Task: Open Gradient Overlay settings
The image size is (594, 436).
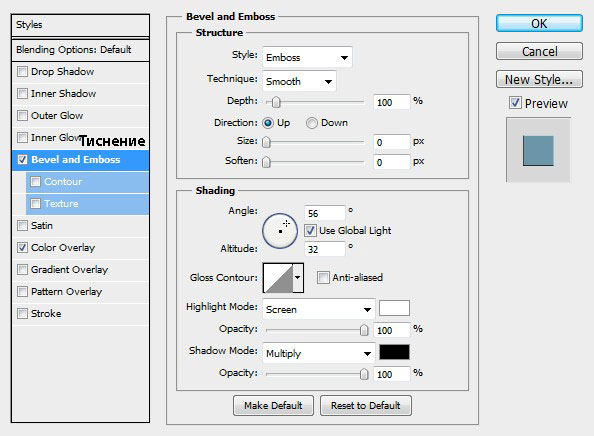Action: point(69,269)
